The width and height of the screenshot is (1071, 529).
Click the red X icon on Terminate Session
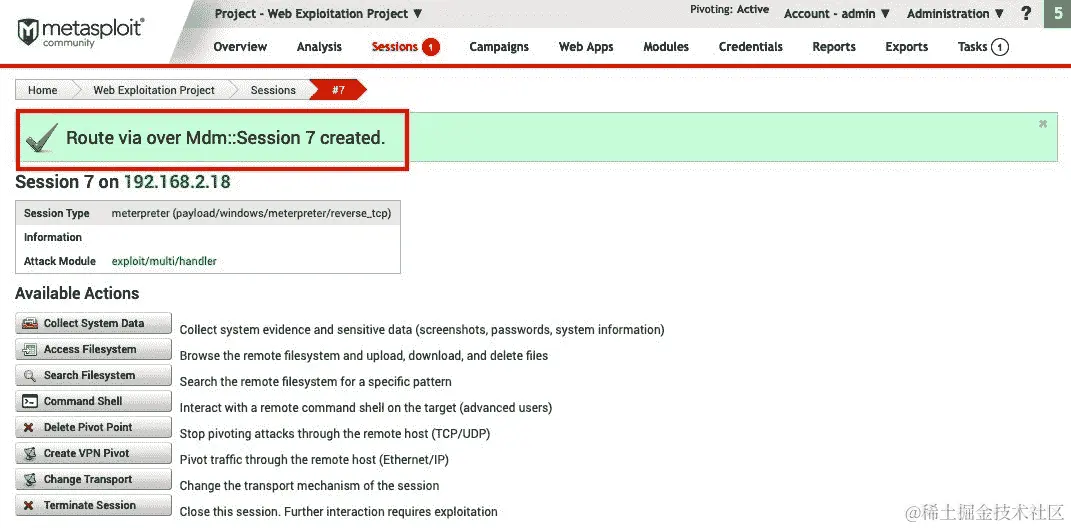pyautogui.click(x=29, y=505)
